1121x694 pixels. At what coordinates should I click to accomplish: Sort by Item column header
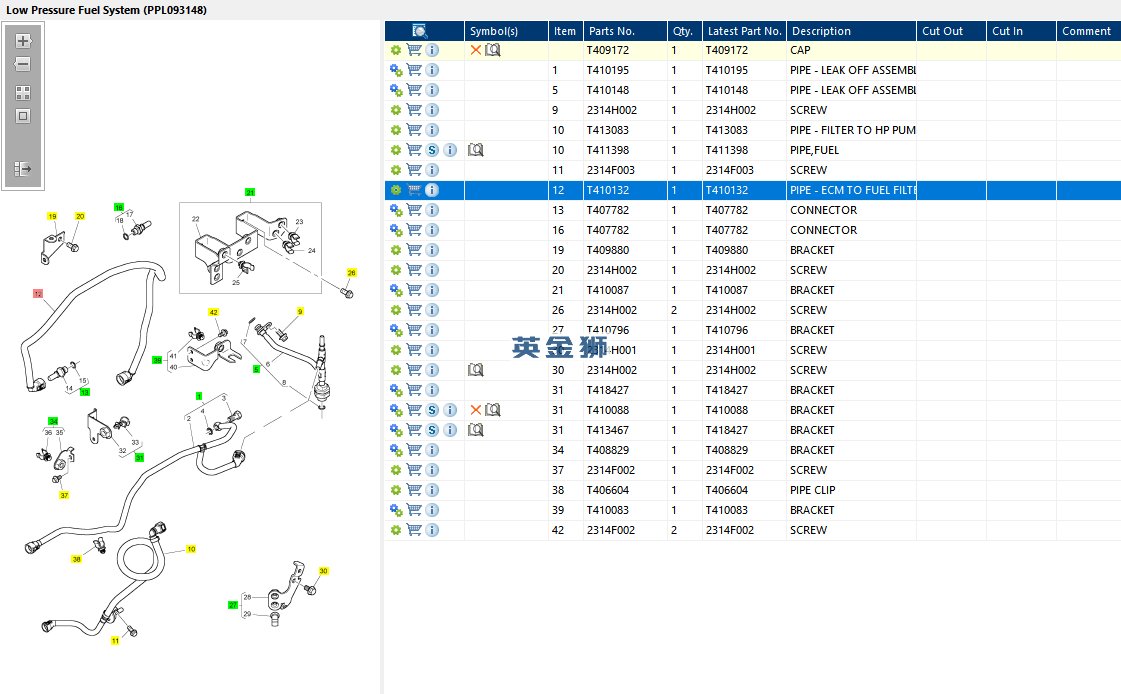566,31
